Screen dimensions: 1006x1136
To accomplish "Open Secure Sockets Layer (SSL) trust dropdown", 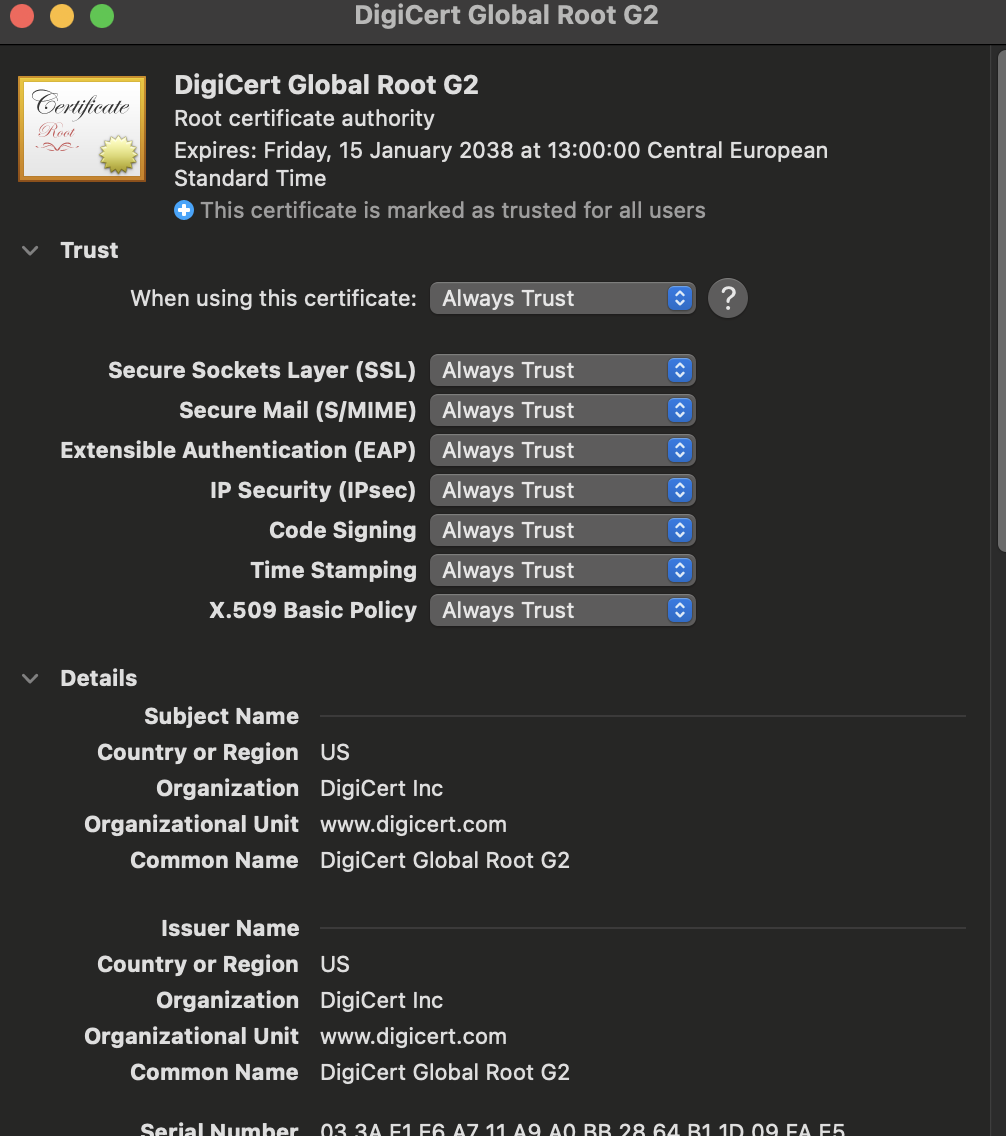I will pos(562,370).
